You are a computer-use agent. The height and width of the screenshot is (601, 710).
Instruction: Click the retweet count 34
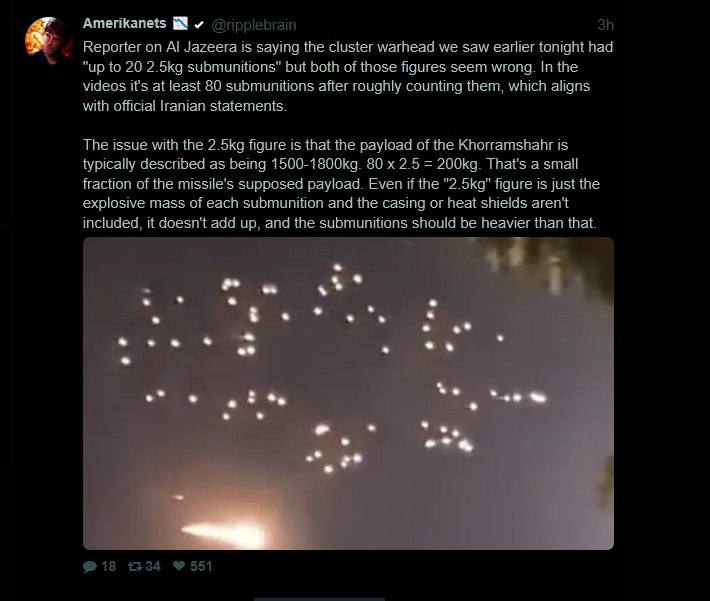click(x=153, y=567)
